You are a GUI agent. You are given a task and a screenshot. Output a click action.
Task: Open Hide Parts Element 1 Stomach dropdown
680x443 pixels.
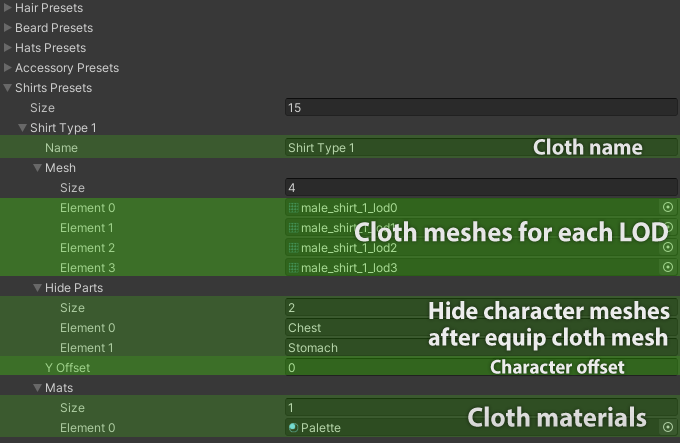[350, 347]
